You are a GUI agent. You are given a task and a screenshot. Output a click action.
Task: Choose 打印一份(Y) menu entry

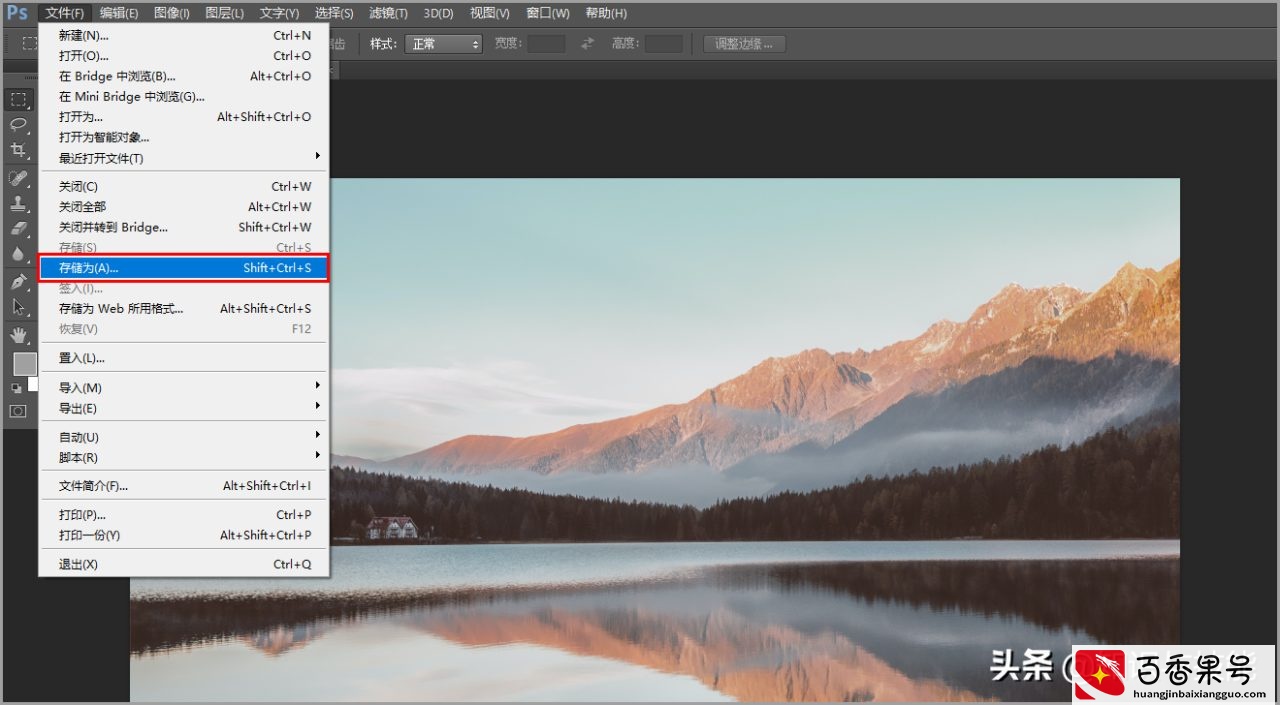[183, 535]
